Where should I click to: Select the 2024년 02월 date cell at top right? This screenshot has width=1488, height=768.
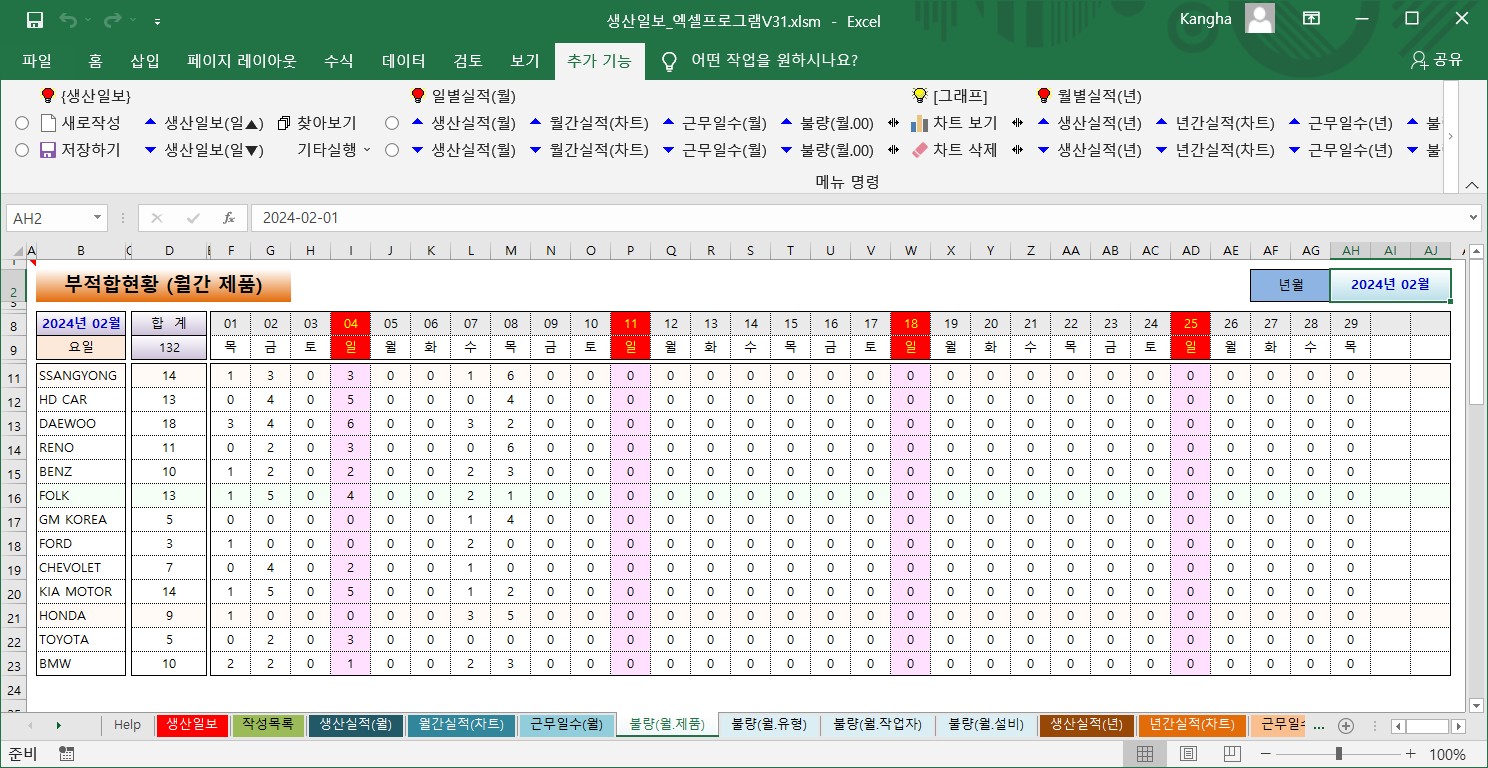point(1390,285)
